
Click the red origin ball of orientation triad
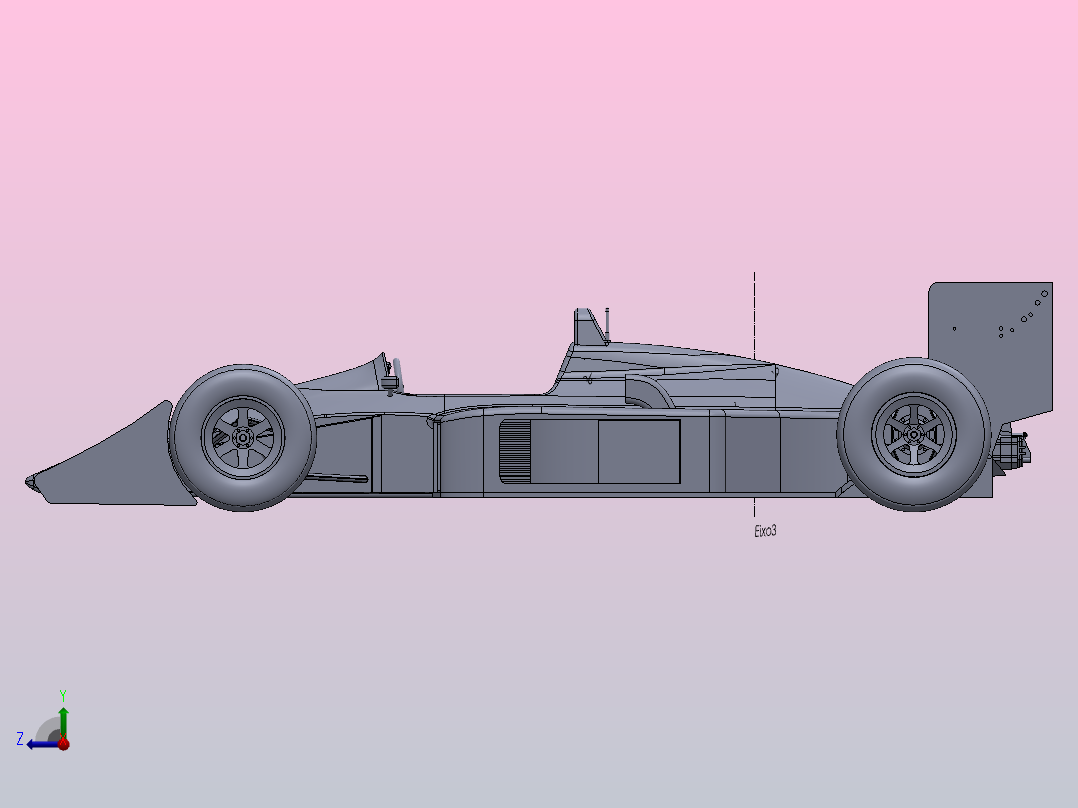click(63, 743)
